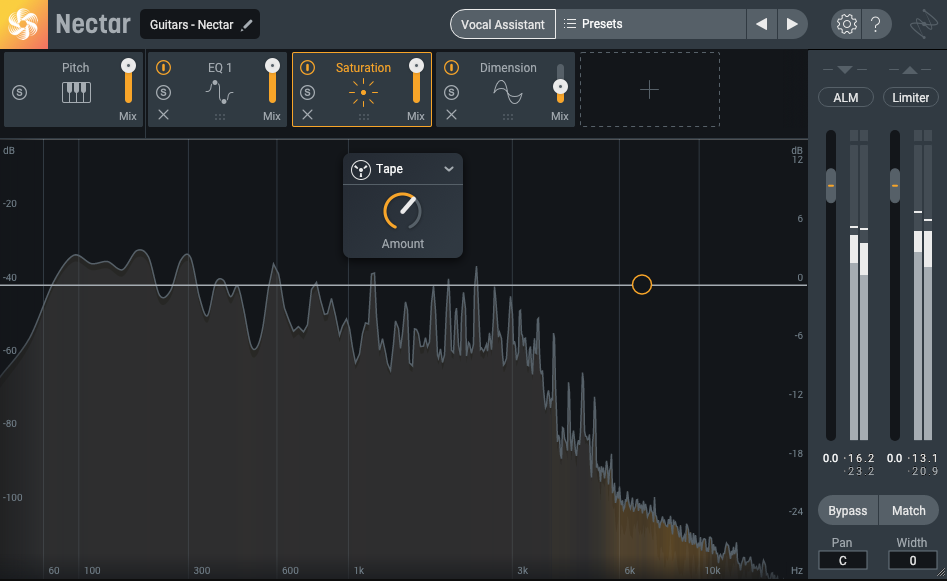Select the Dimension module label
Image resolution: width=947 pixels, height=581 pixels.
(x=508, y=68)
